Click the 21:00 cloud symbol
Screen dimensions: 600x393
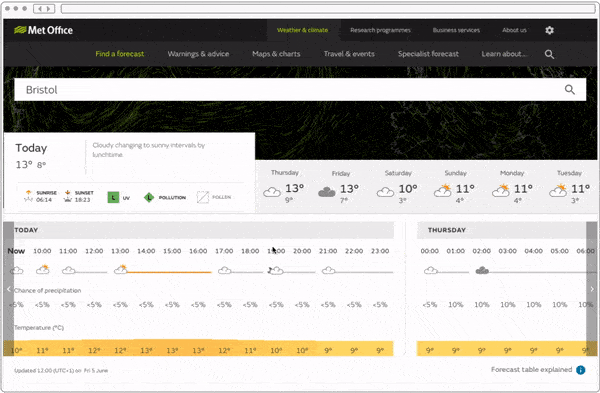coord(329,271)
